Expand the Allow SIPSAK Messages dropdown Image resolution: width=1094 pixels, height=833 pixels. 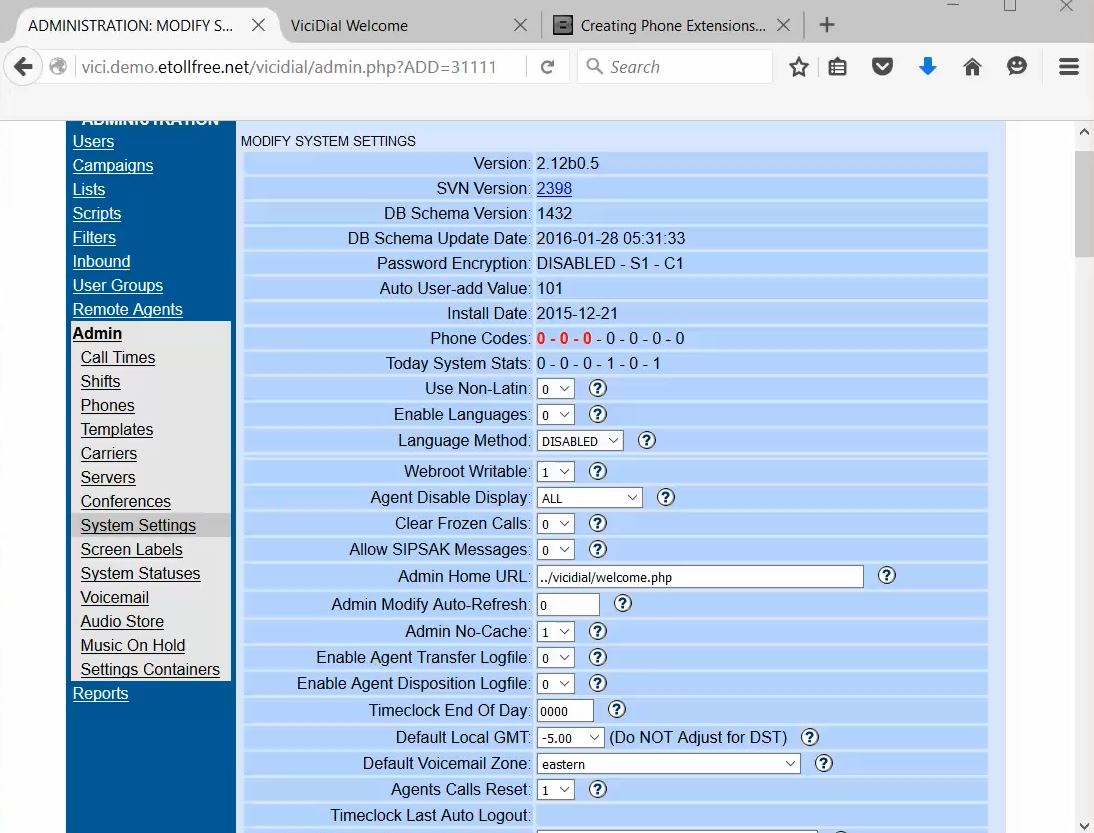click(556, 550)
